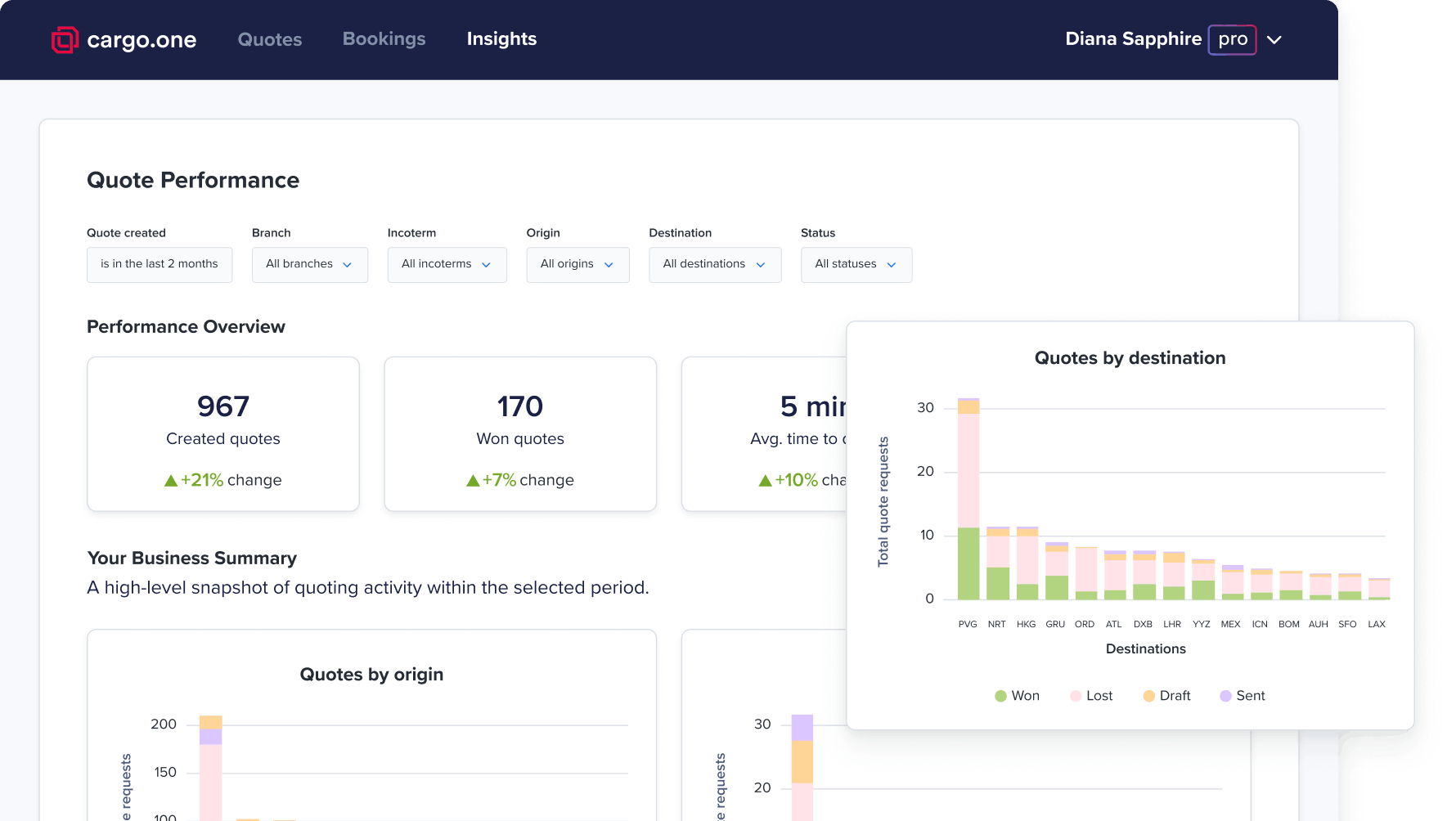Click the tallest PVG bar in destinations chart
This screenshot has height=821, width=1456.
[x=968, y=499]
